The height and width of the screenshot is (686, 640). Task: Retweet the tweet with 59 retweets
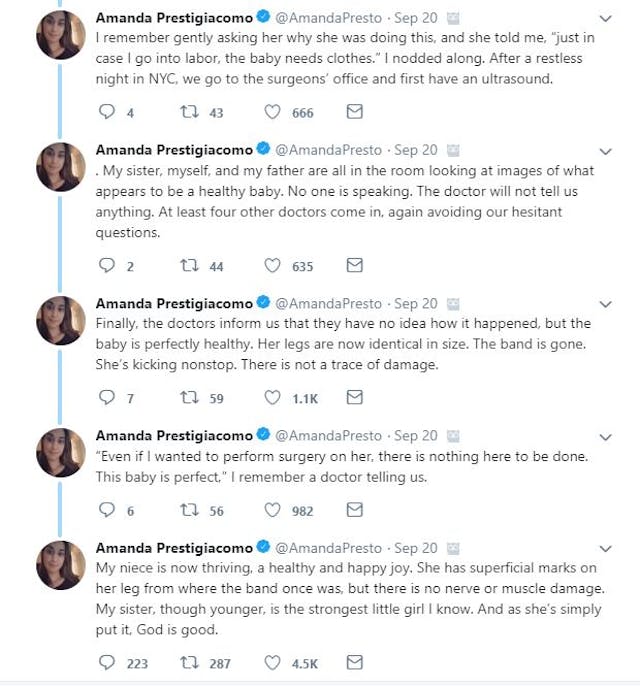(186, 397)
